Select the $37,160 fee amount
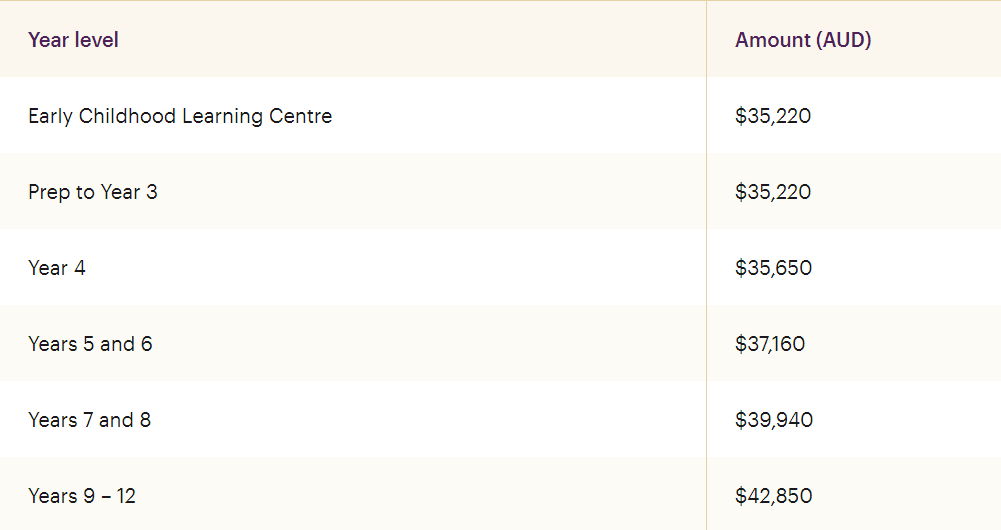The width and height of the screenshot is (1001, 530). point(770,344)
